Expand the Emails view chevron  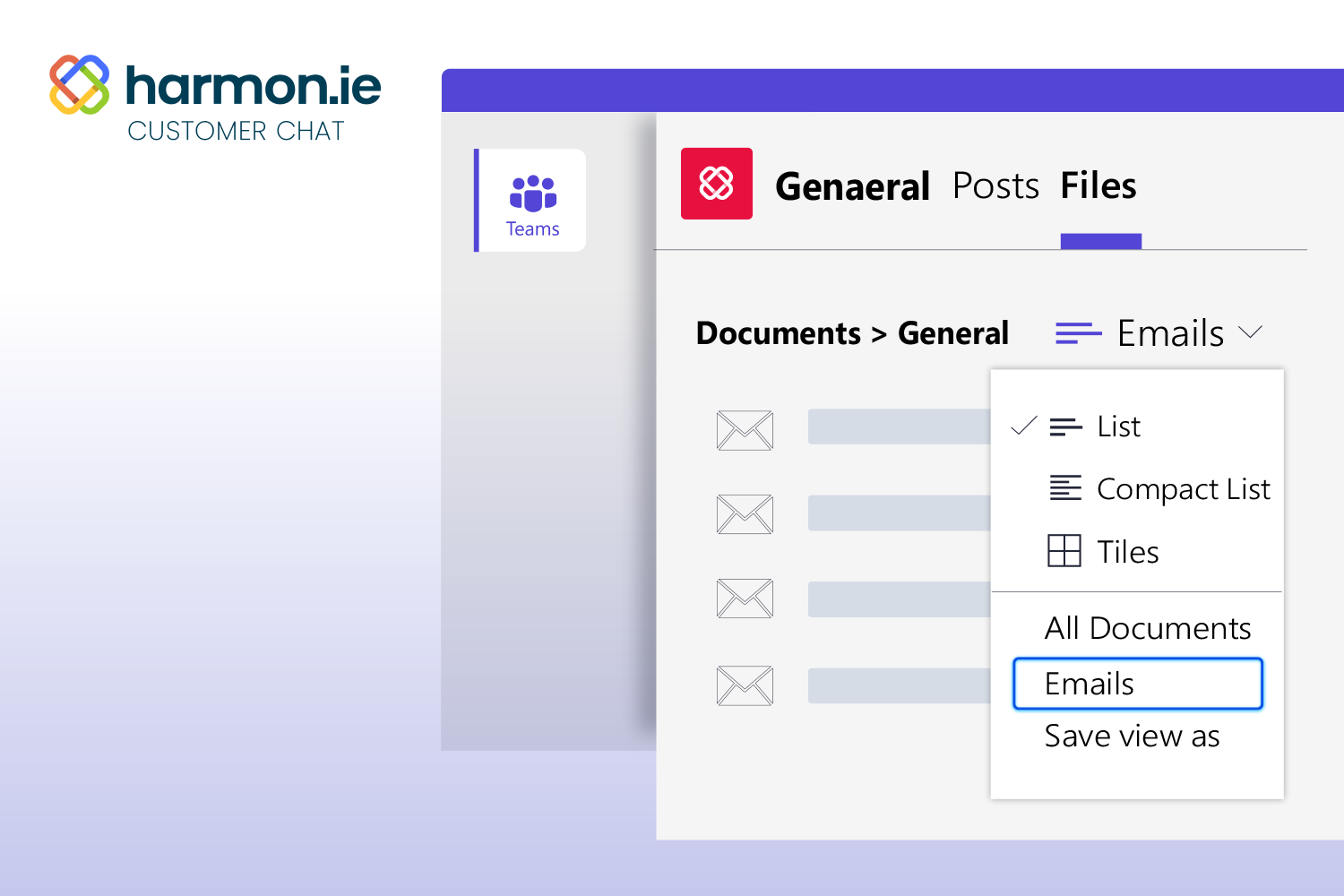1250,332
